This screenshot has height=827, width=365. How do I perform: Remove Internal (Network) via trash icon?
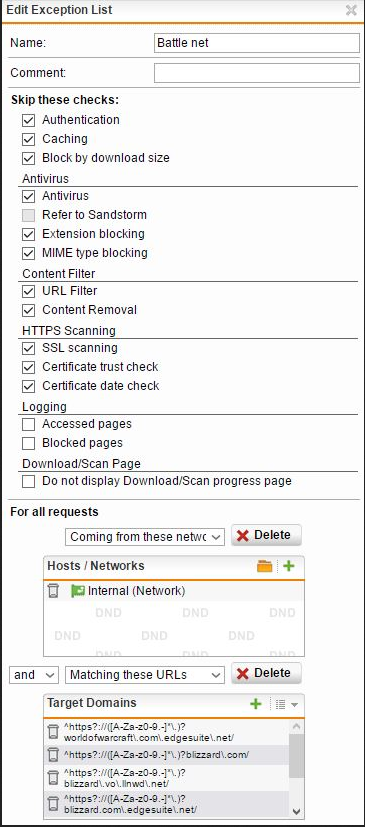click(53, 591)
